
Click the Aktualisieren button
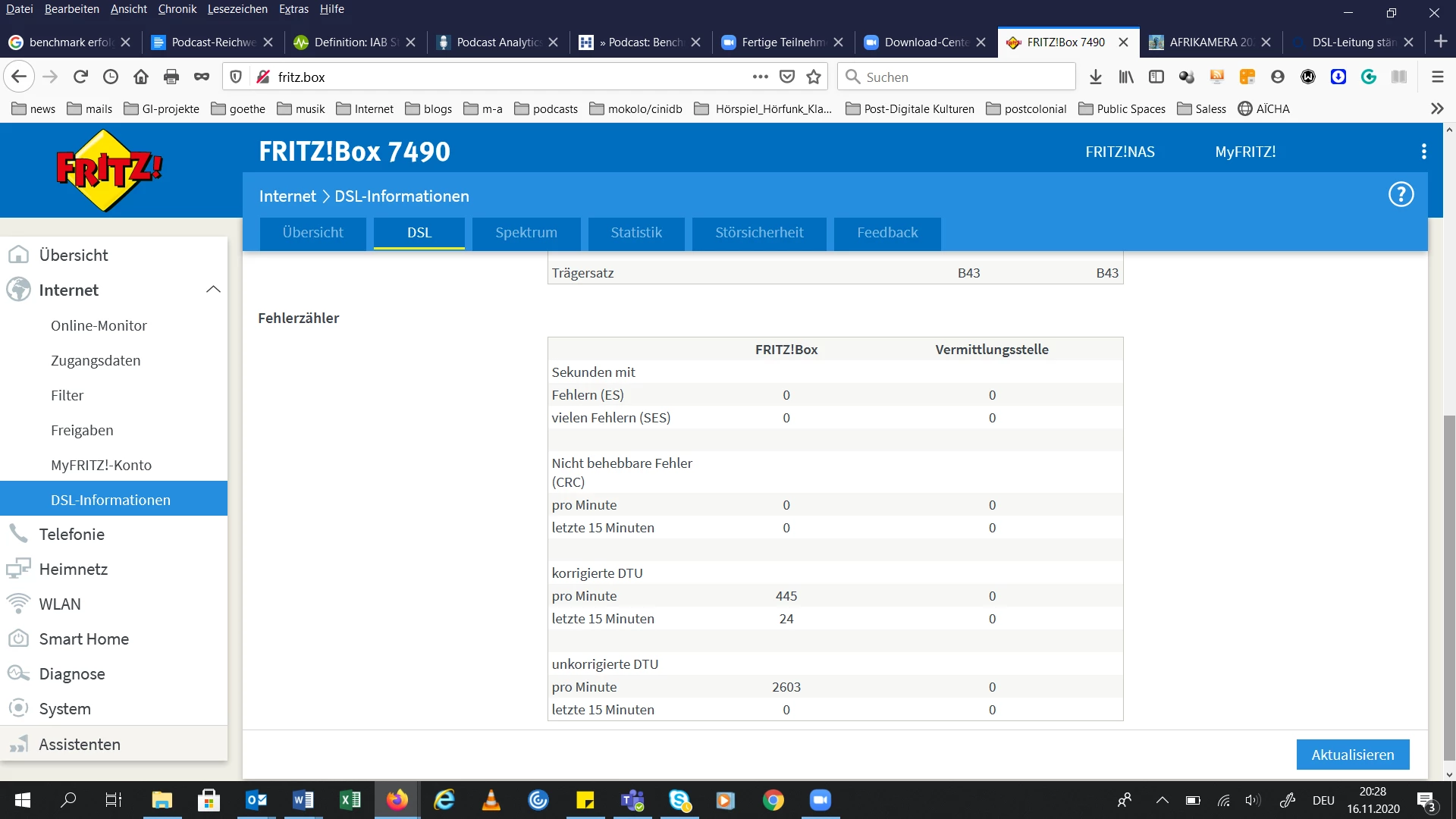coord(1352,755)
